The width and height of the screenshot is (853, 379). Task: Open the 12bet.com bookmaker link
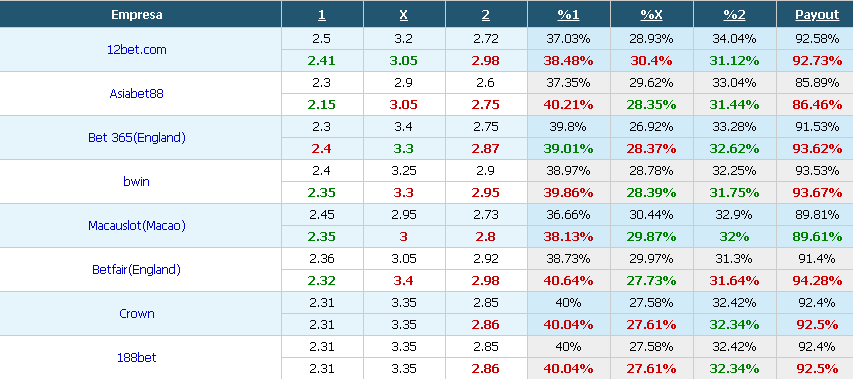click(137, 49)
